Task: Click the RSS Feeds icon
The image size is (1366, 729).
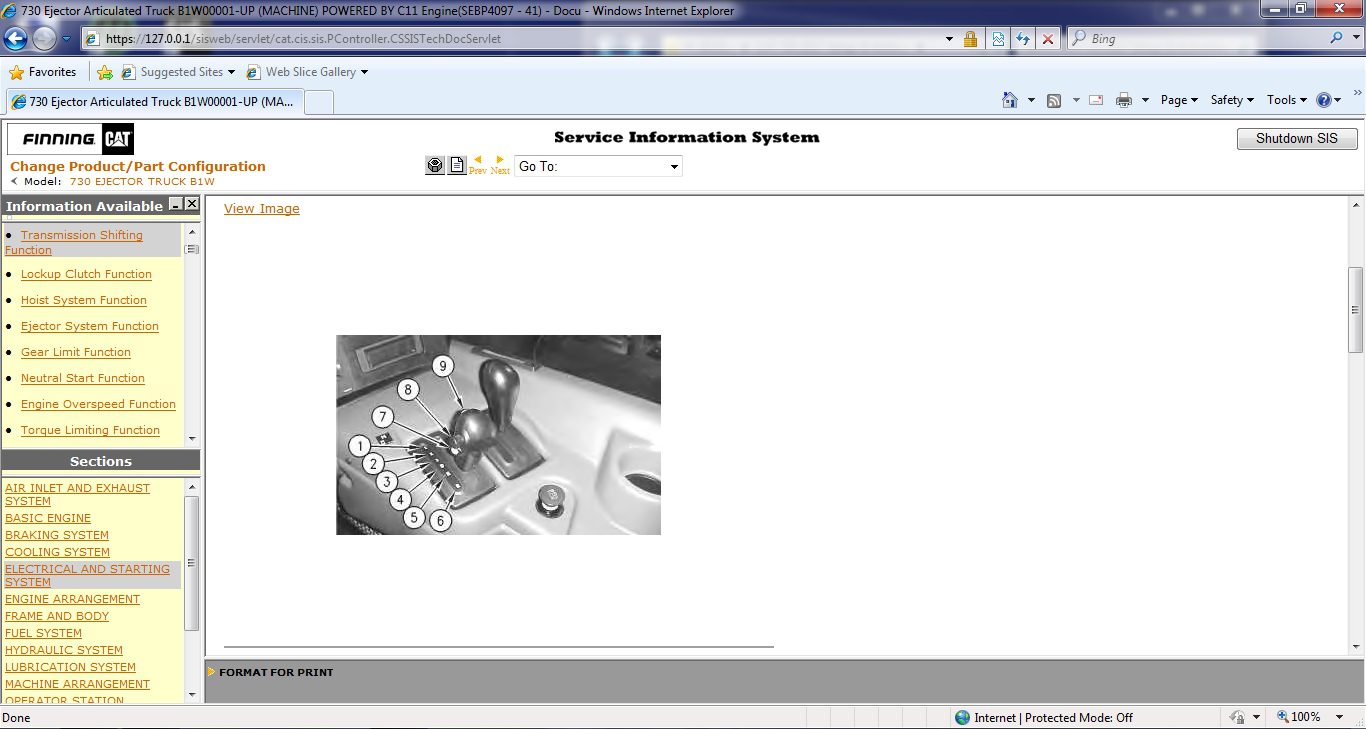Action: pos(1054,100)
